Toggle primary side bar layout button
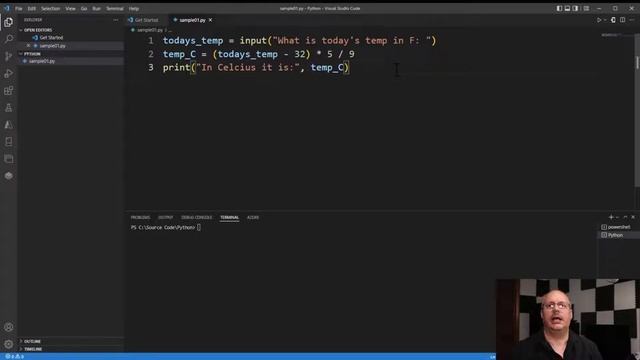Screen dimensions: 640x360 coord(559,8)
